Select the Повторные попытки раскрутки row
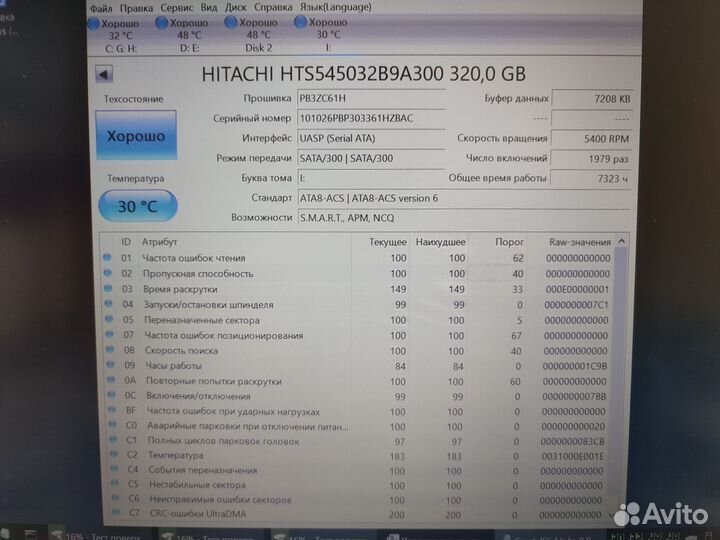 357,381
